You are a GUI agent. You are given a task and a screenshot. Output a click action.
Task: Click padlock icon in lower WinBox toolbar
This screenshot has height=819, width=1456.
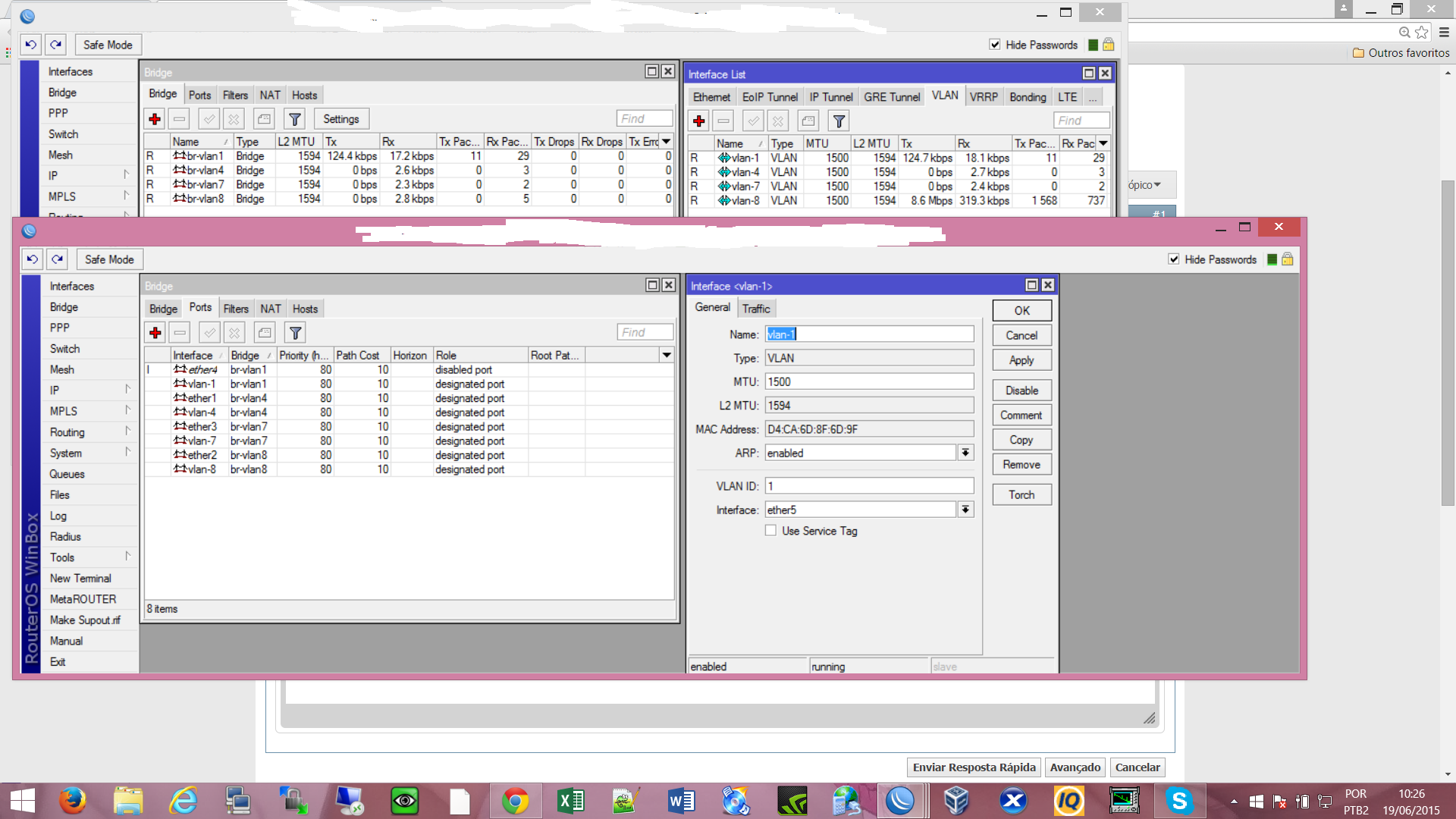tap(1288, 259)
